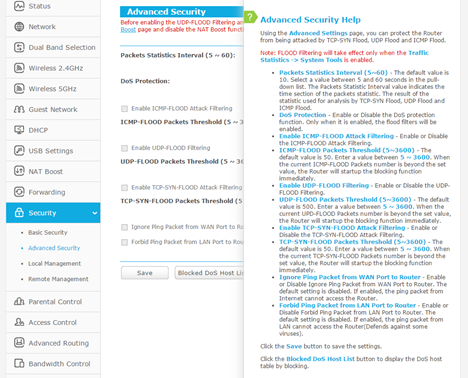The height and width of the screenshot is (378, 468).
Task: Click the DoS Protection label
Action: coord(145,81)
